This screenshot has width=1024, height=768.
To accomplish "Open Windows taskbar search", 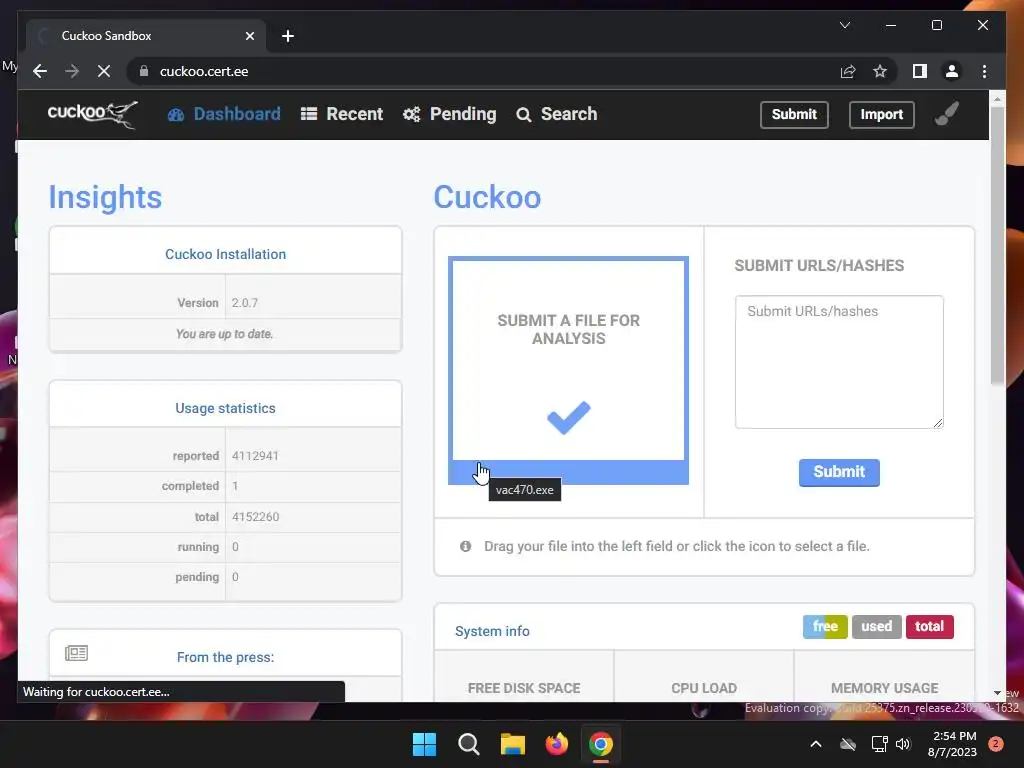I will click(468, 744).
